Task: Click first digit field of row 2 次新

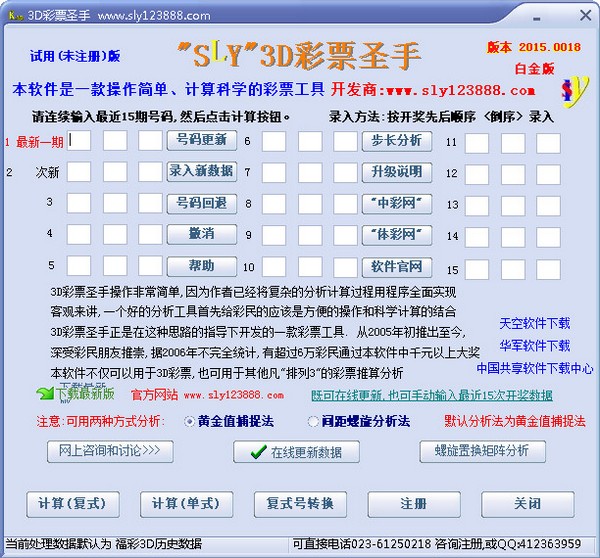Action: tap(79, 171)
